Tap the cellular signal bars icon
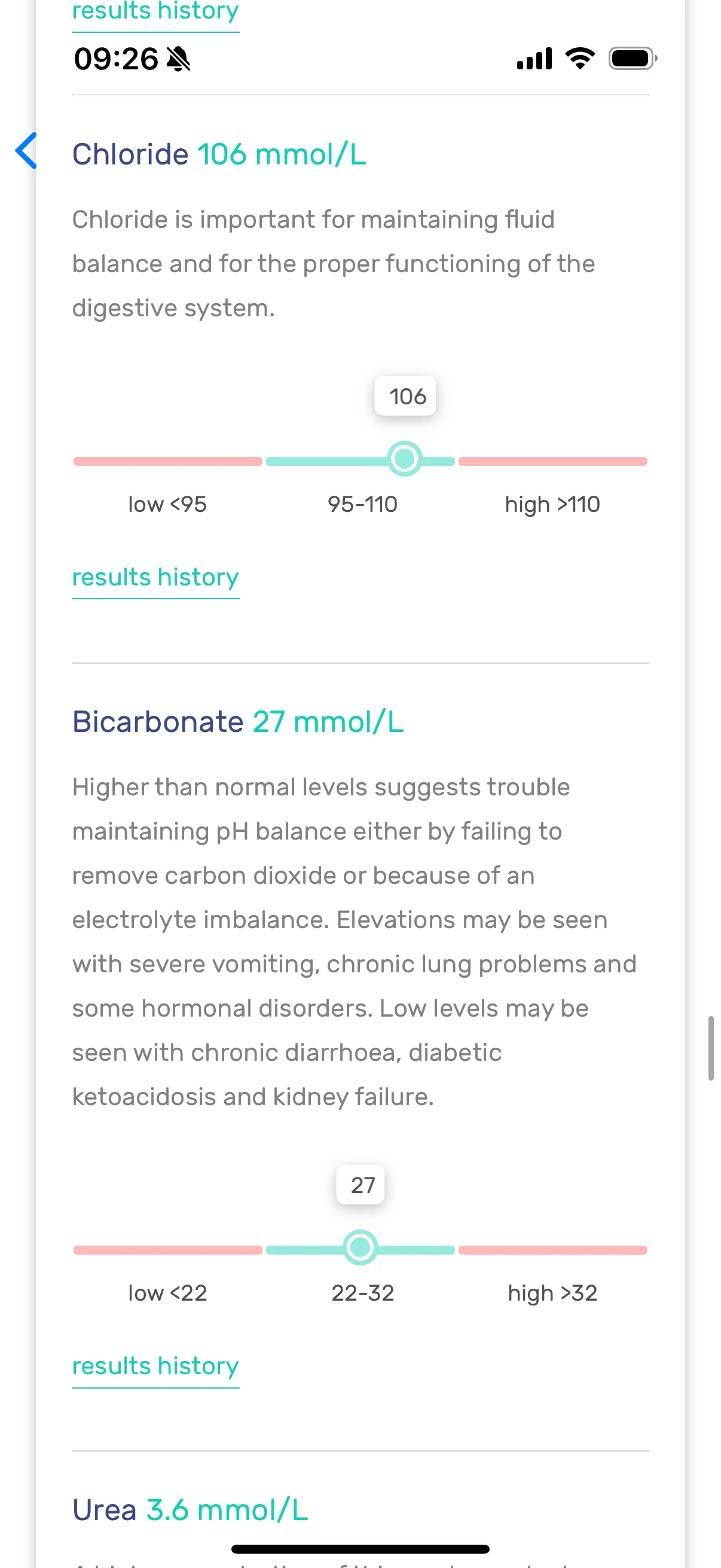 [x=534, y=59]
